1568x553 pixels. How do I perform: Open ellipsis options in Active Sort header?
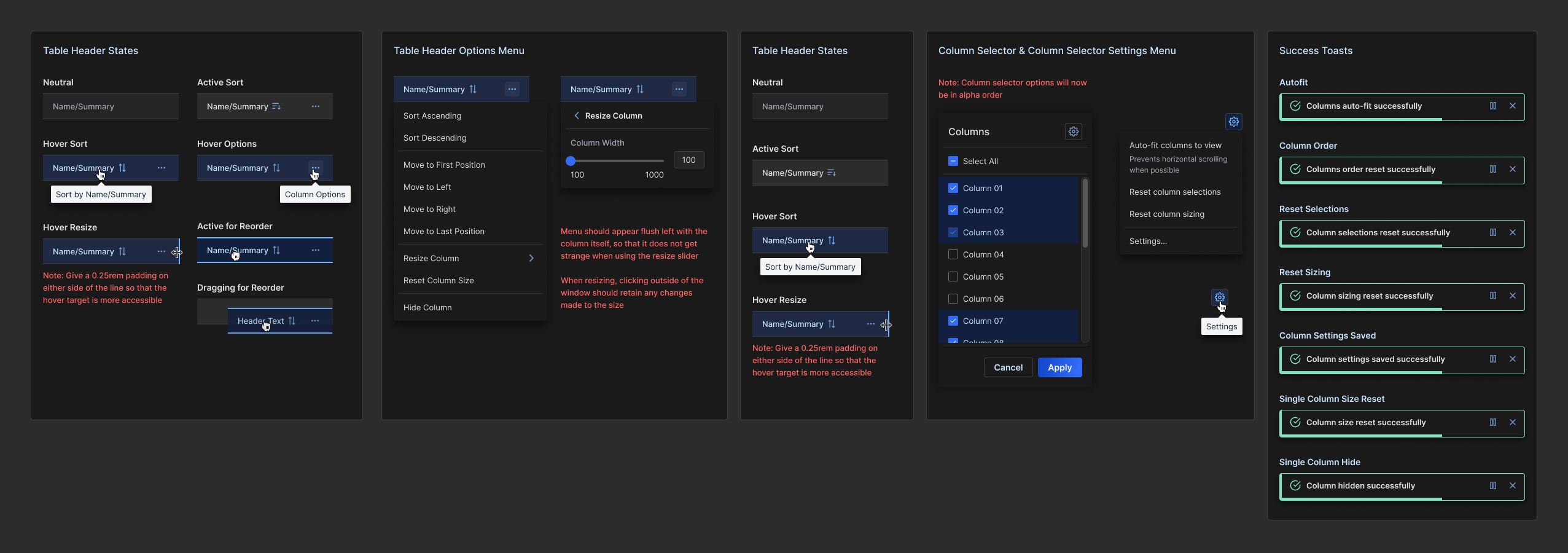click(x=316, y=106)
